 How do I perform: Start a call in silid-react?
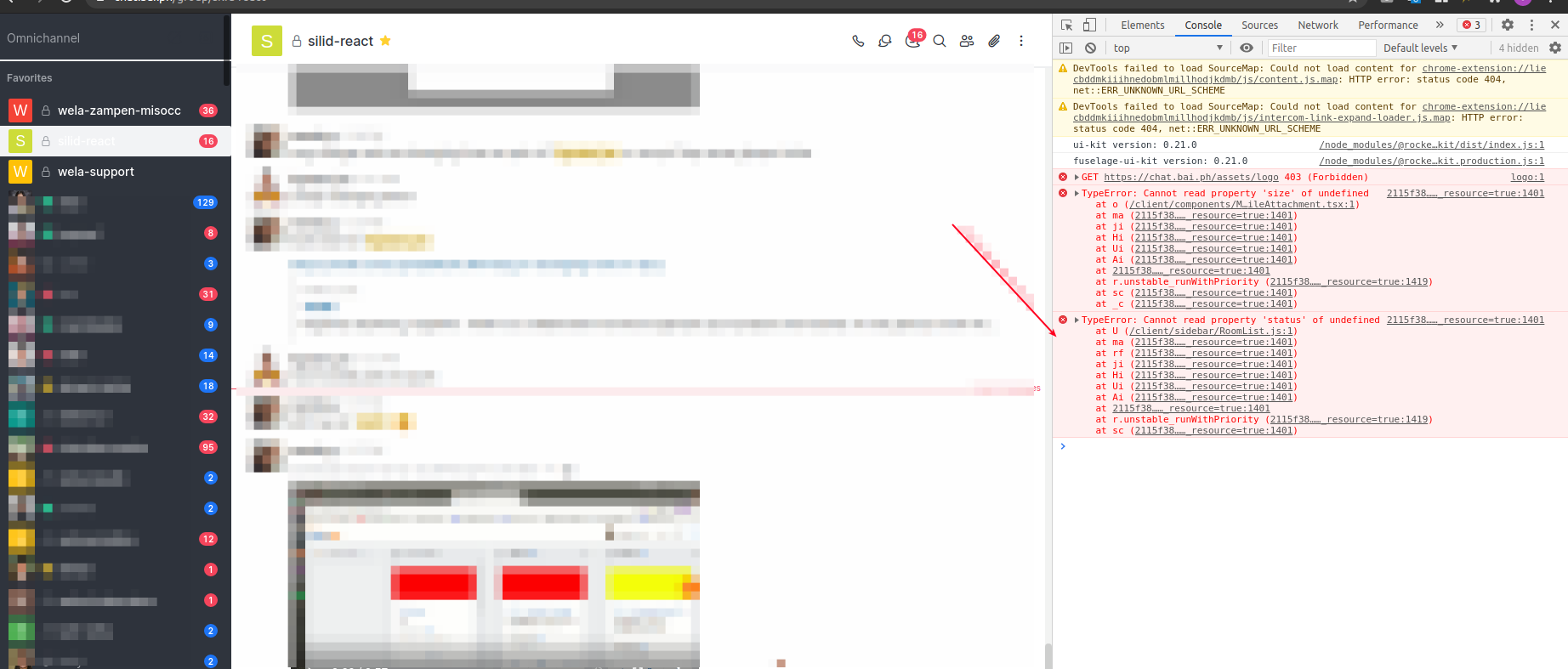(x=858, y=41)
